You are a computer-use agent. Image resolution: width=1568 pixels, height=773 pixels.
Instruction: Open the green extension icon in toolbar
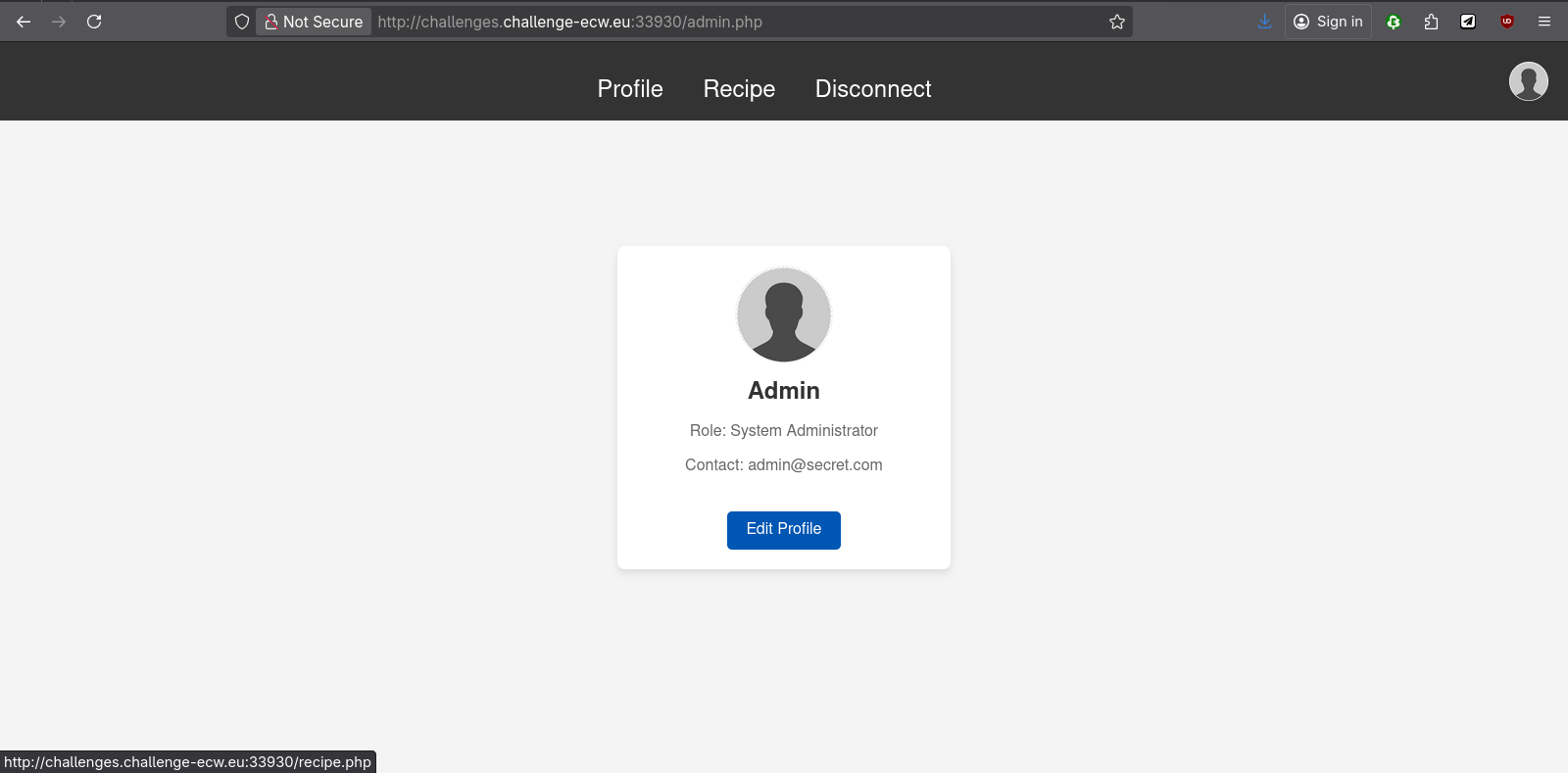1394,22
